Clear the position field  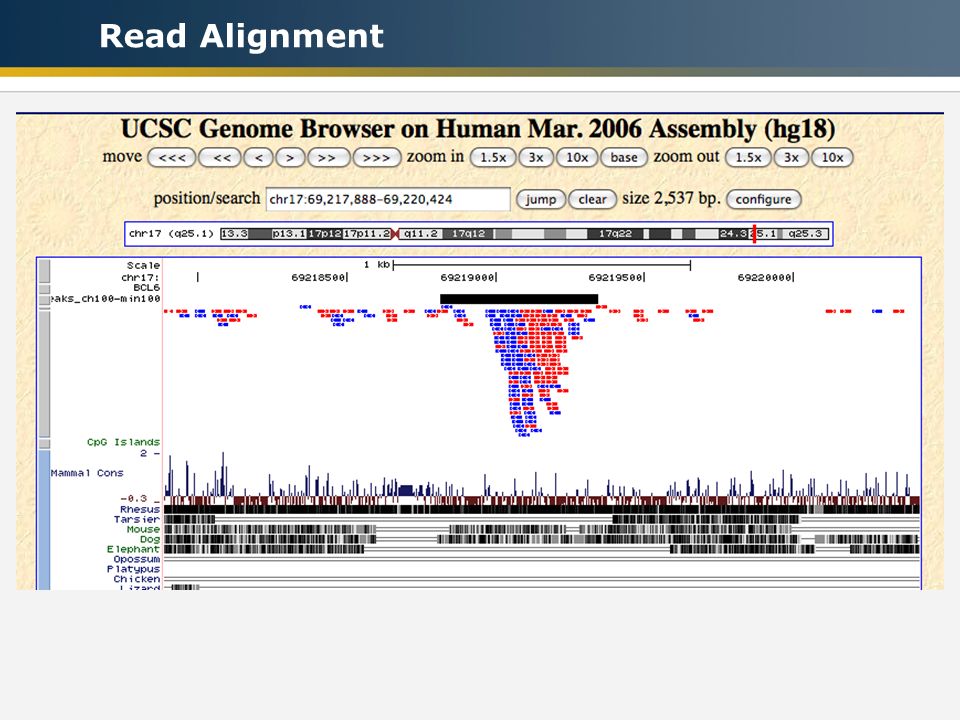pos(593,199)
